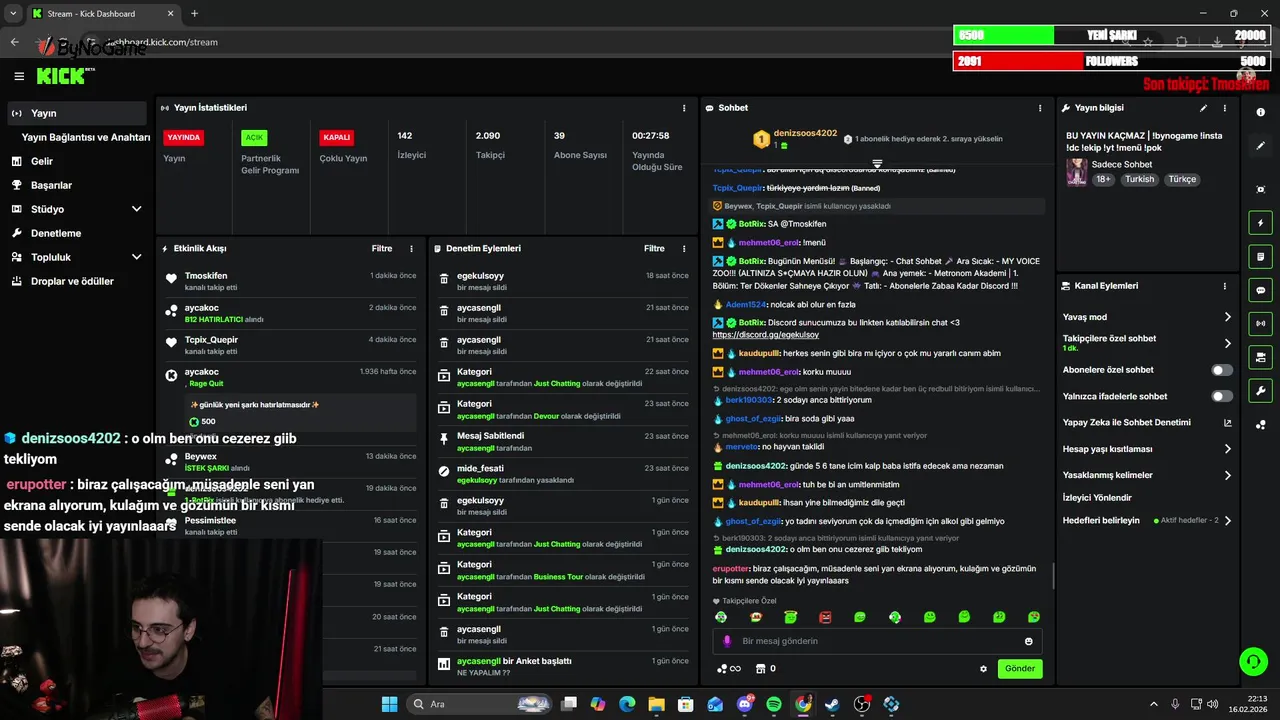Click the shop icon showing 0
Image resolution: width=1280 pixels, height=720 pixels.
766,669
